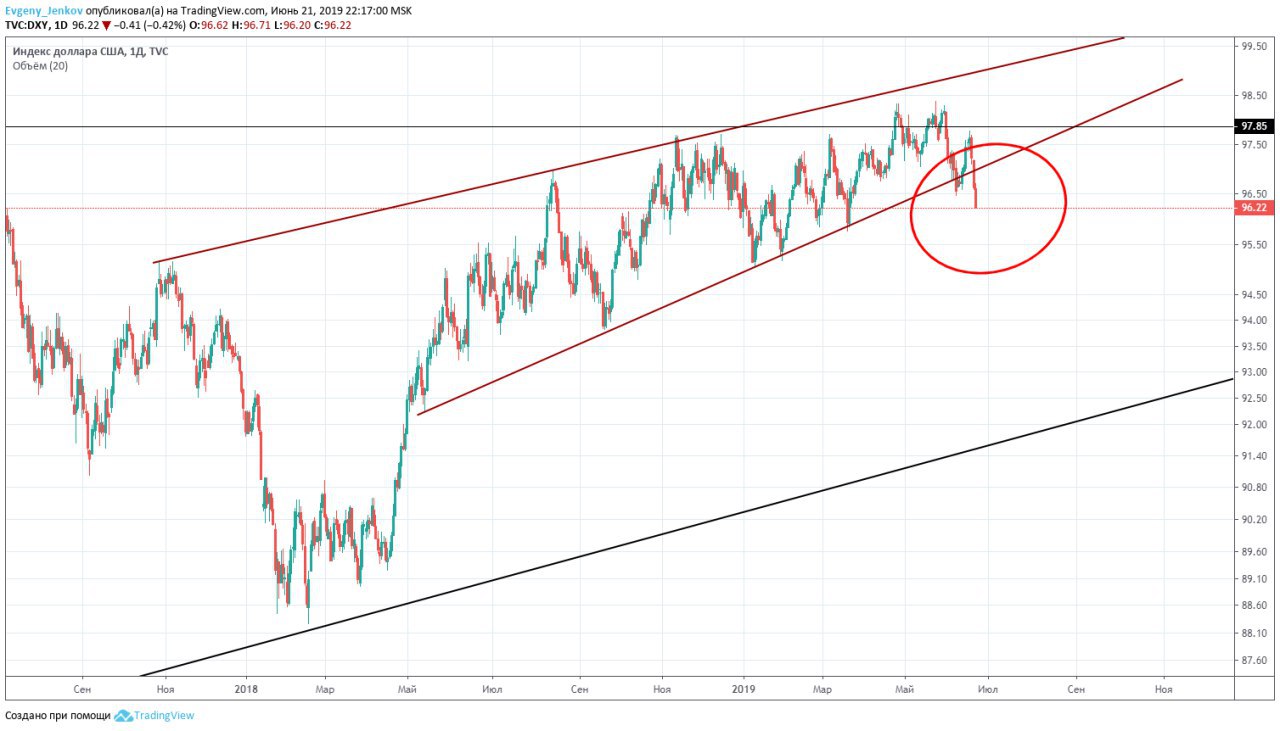1280x731 pixels.
Task: Click the 89.10 price axis value
Action: coord(1255,579)
